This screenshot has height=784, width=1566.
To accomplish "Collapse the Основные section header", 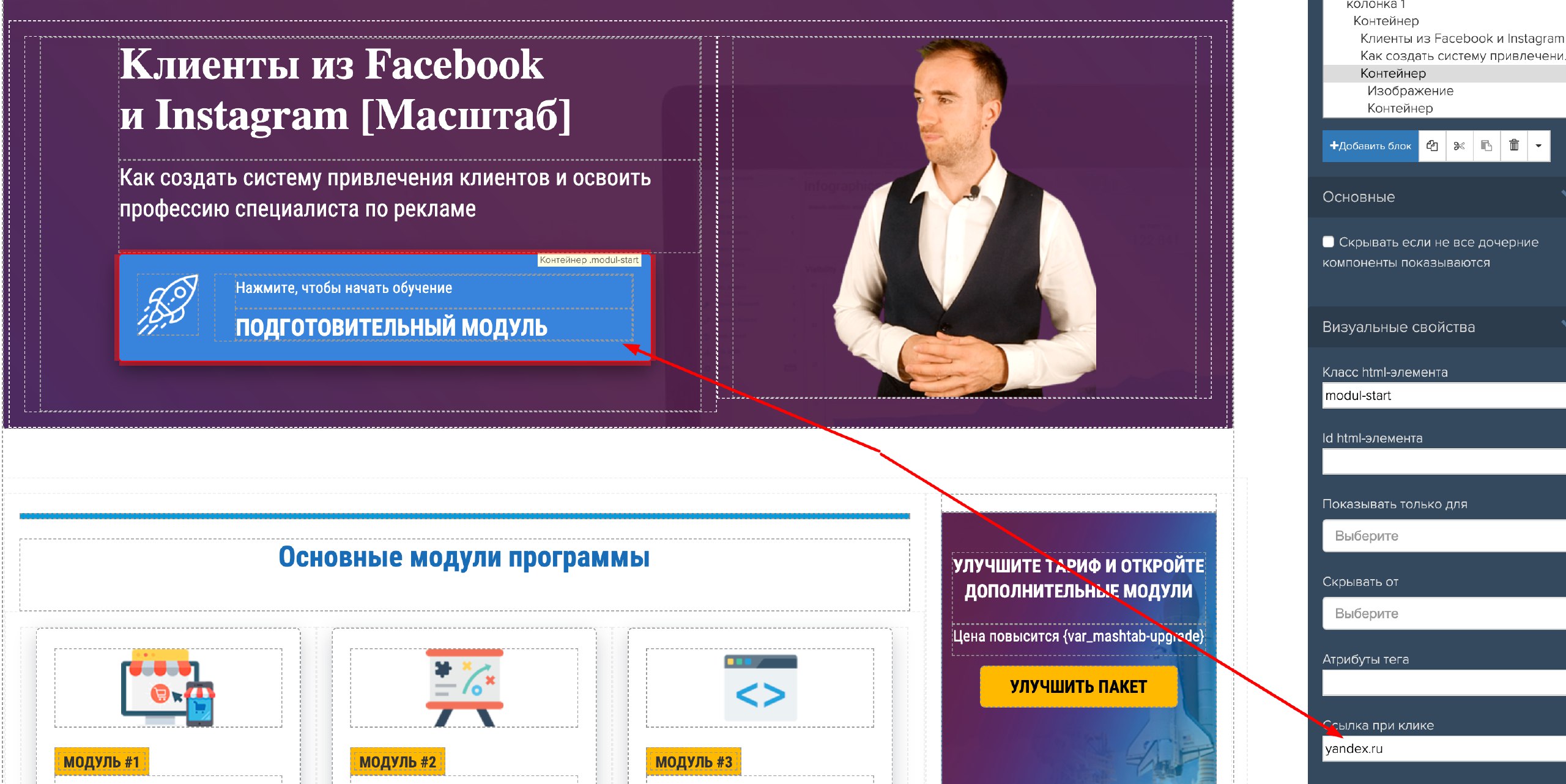I will 1437,197.
